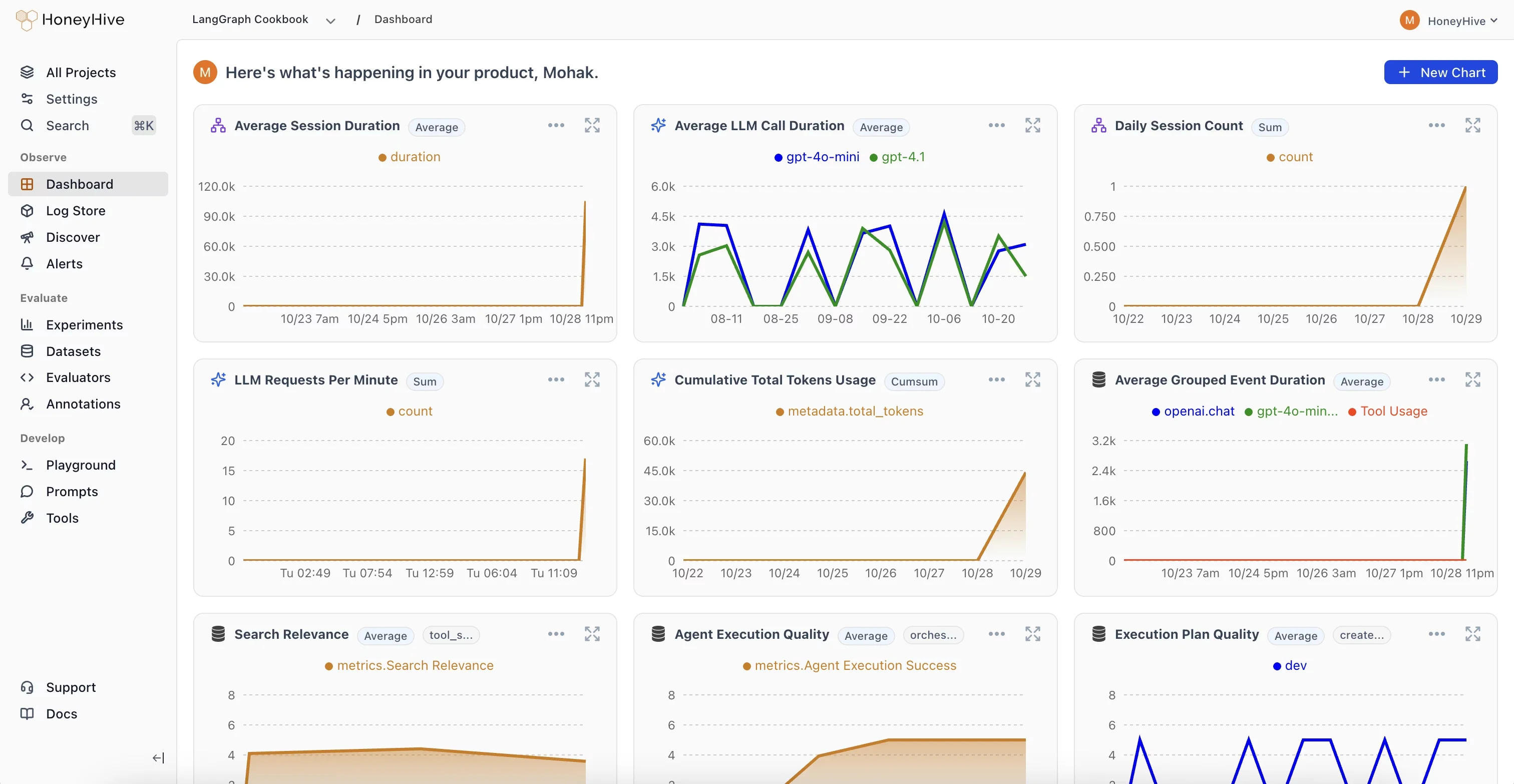Screen dimensions: 1514x784
Task: Select the Log Store icon in the sidebar
Action: [28, 210]
